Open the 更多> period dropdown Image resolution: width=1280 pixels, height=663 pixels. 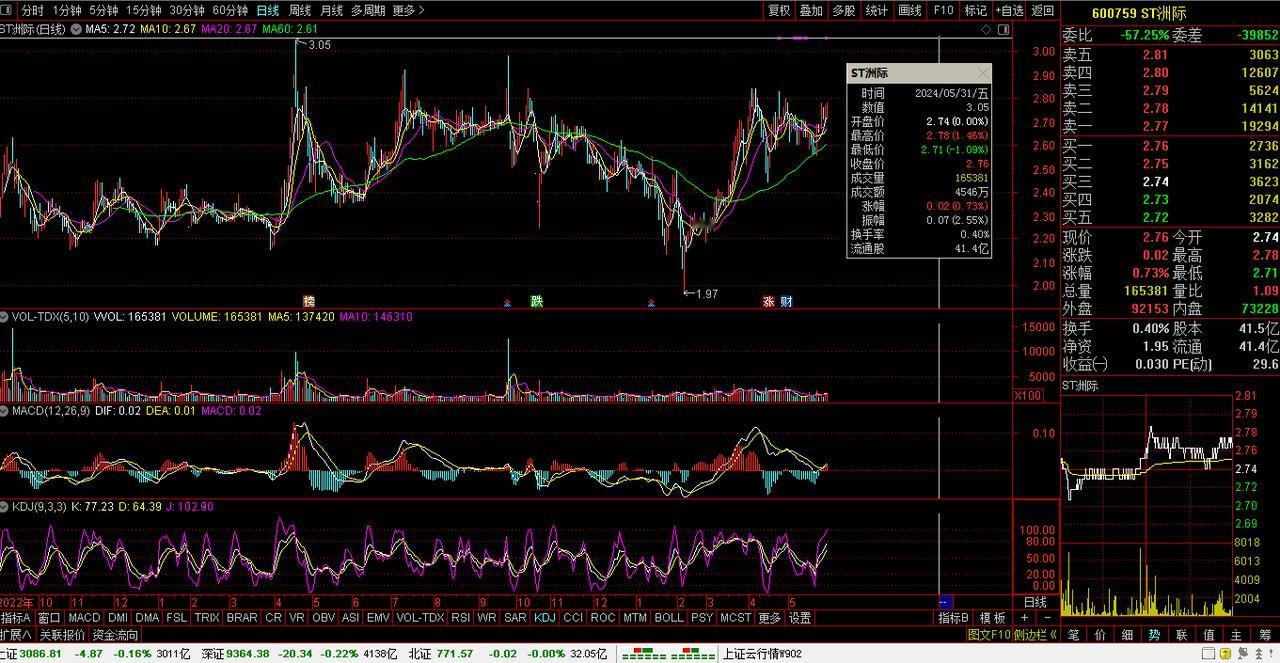click(408, 10)
